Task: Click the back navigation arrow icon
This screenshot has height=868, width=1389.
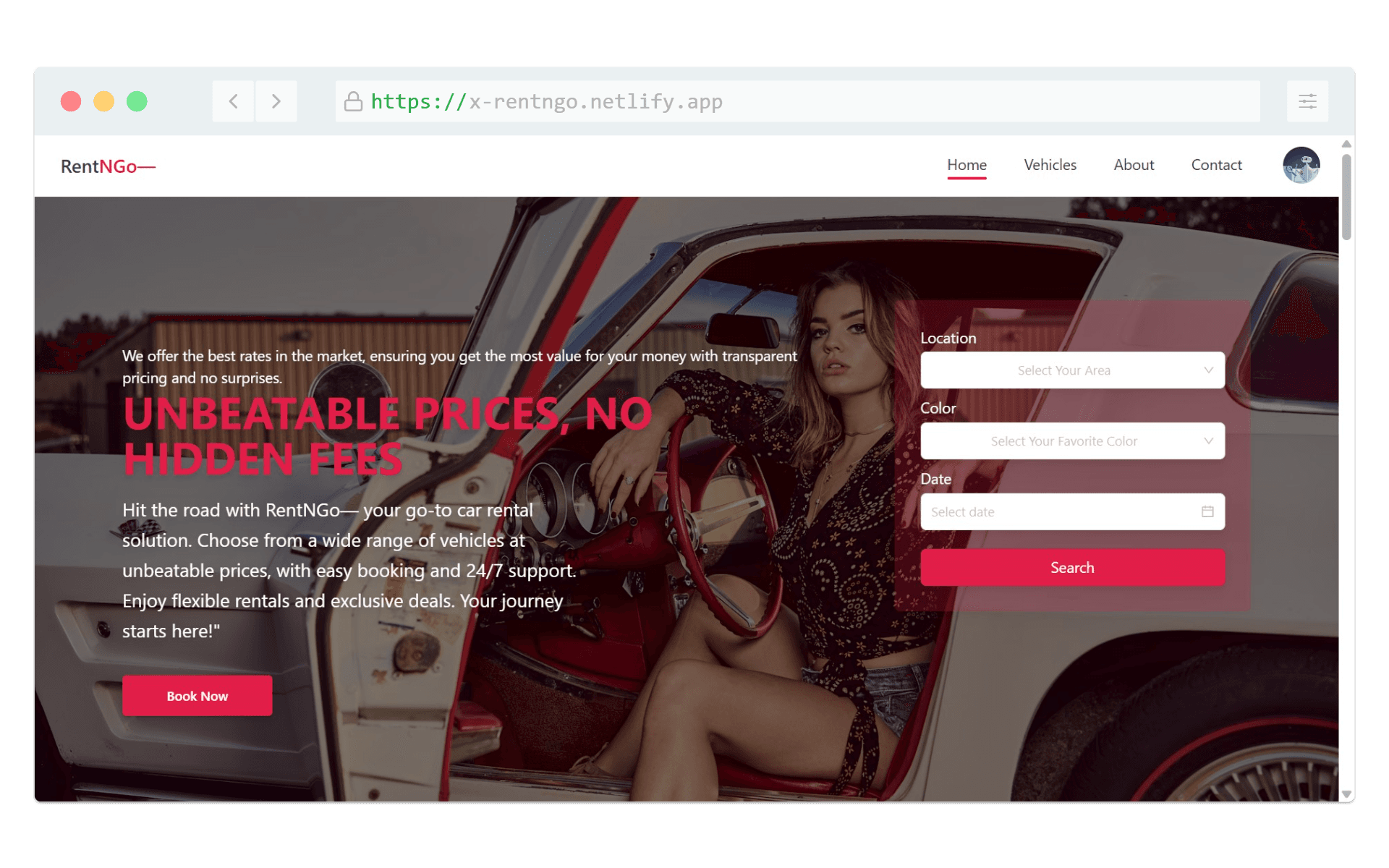Action: pyautogui.click(x=232, y=102)
